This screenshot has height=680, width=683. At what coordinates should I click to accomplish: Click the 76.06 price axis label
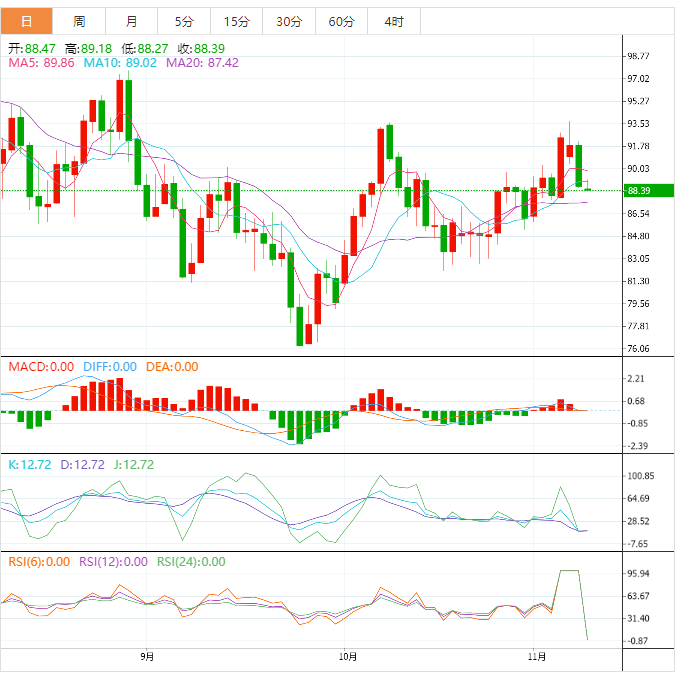point(638,348)
